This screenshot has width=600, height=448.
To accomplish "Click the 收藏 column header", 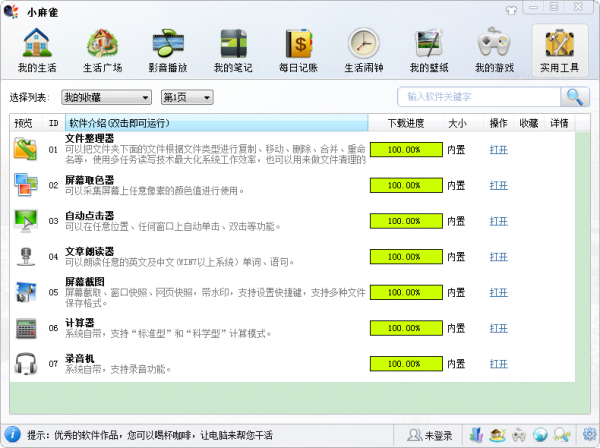I will [528, 123].
